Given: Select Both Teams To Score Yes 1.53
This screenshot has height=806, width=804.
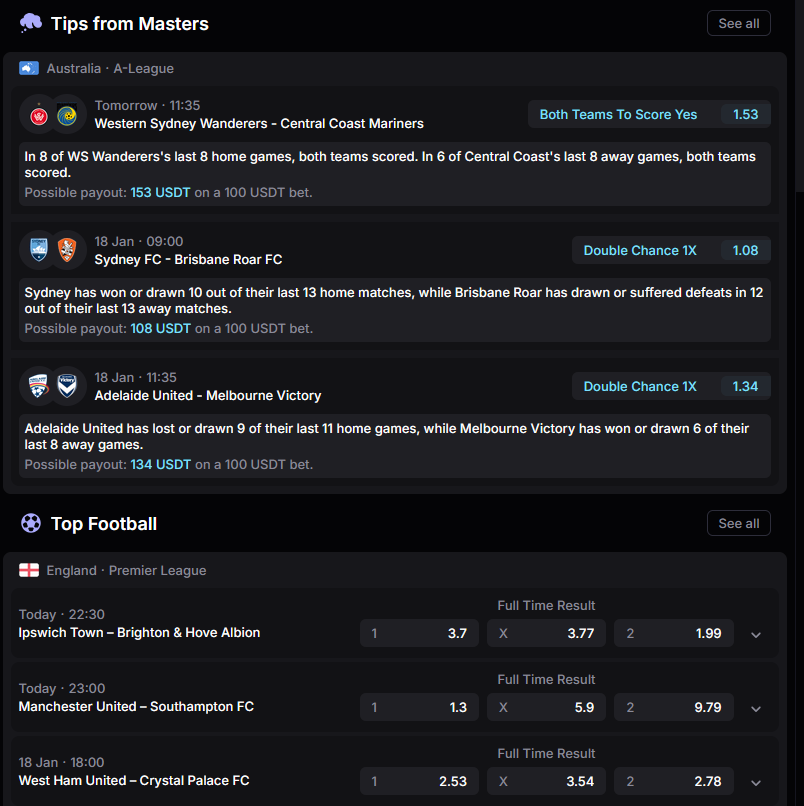Looking at the screenshot, I should 649,114.
